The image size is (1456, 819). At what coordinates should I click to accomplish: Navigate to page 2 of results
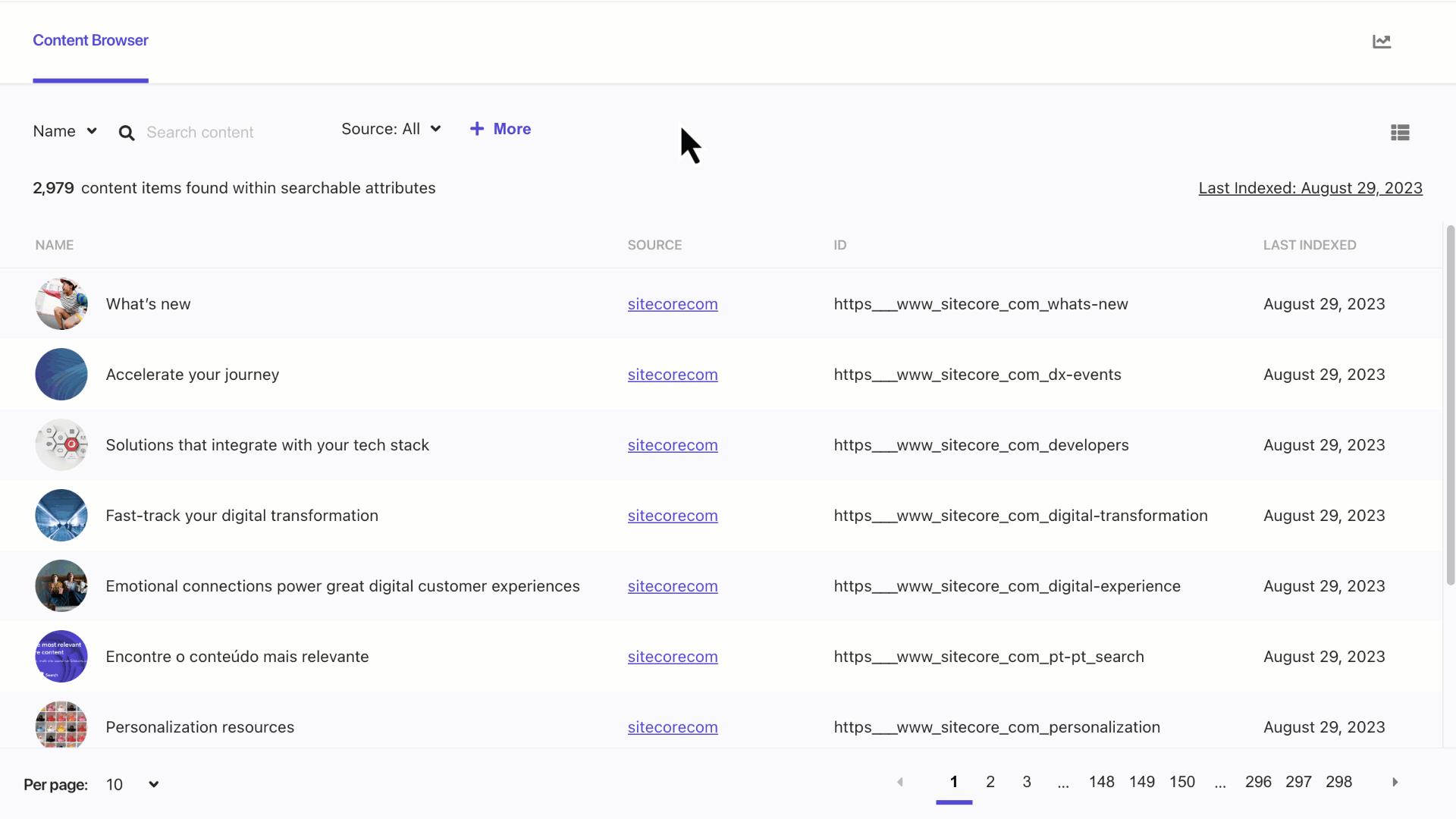pyautogui.click(x=990, y=782)
